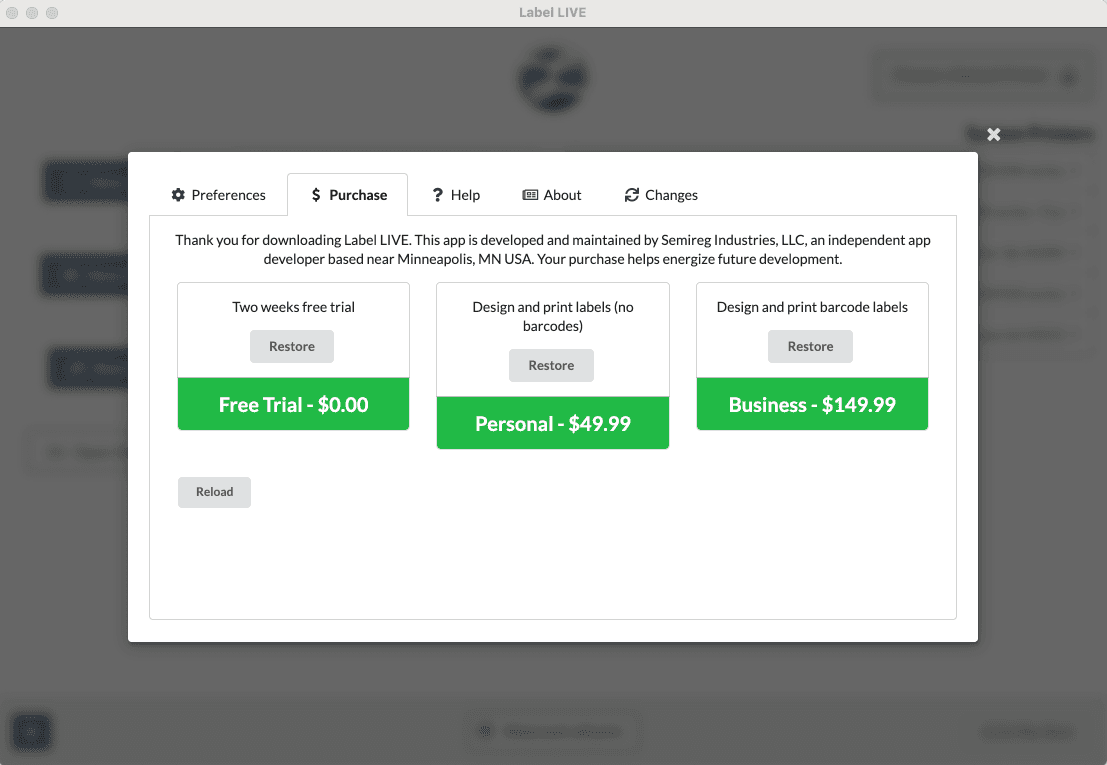
Task: Open the Purchase tab
Action: pos(348,195)
